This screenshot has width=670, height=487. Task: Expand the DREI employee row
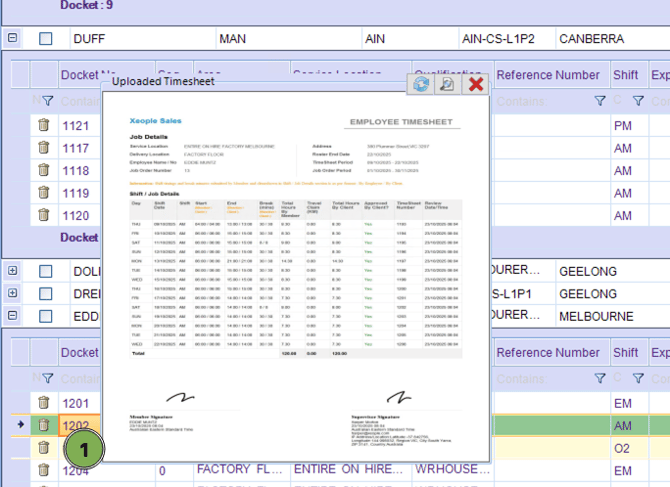12,293
